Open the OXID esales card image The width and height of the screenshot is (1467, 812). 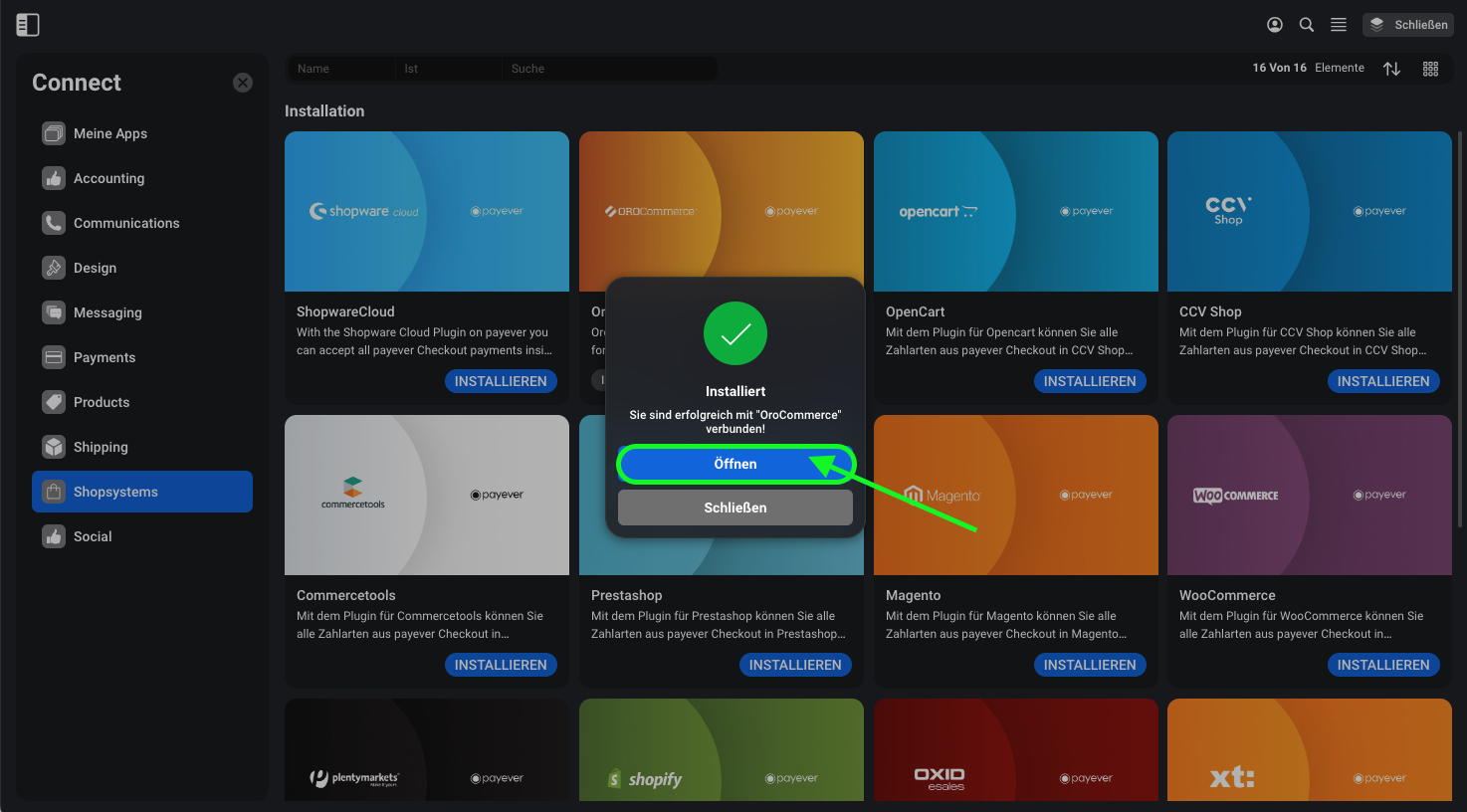point(1016,749)
